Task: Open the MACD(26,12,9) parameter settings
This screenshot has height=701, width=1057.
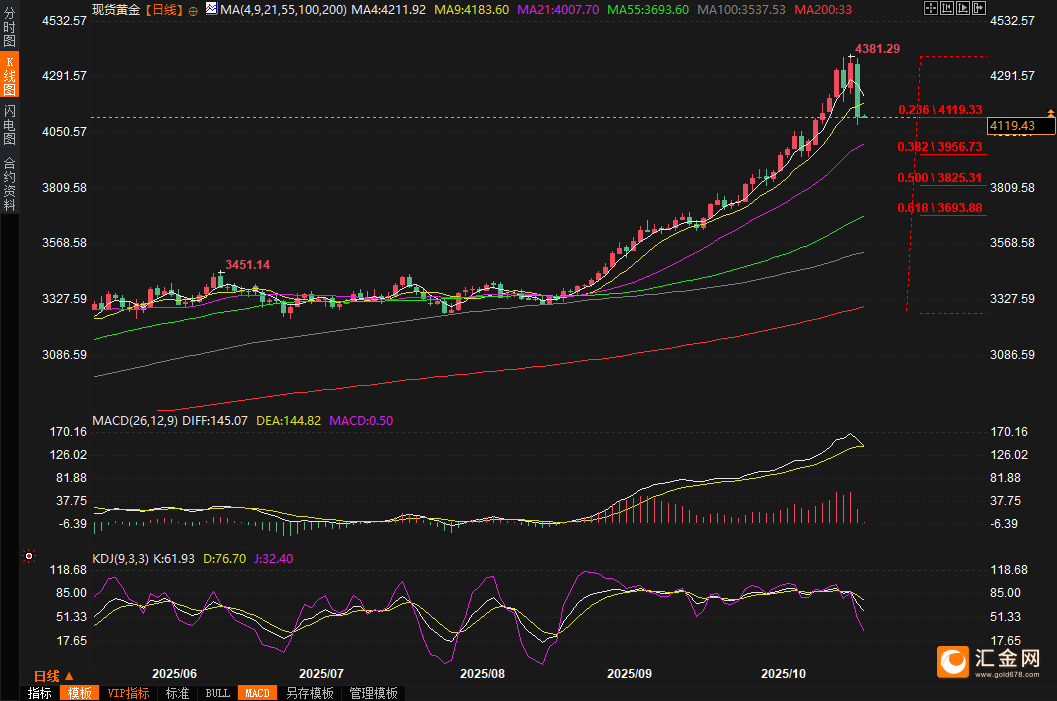Action: tap(135, 421)
